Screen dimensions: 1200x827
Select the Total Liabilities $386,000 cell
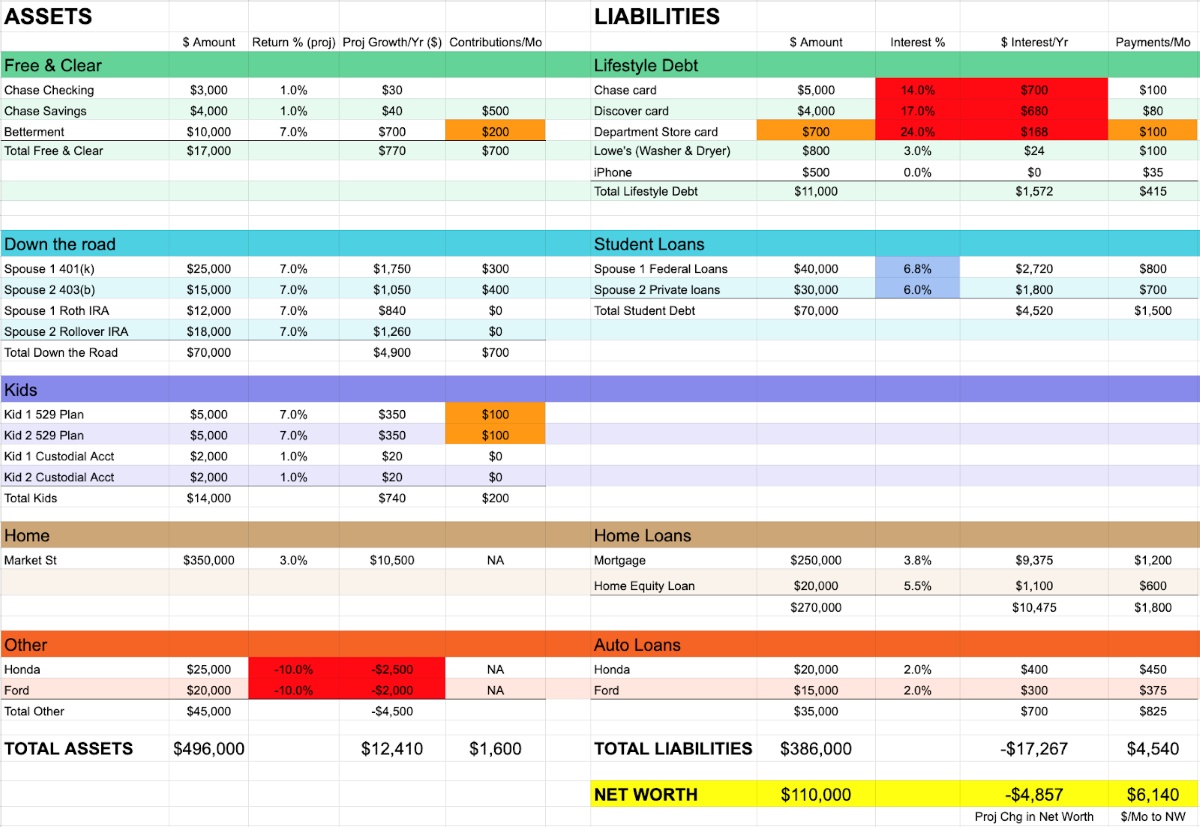pos(816,748)
